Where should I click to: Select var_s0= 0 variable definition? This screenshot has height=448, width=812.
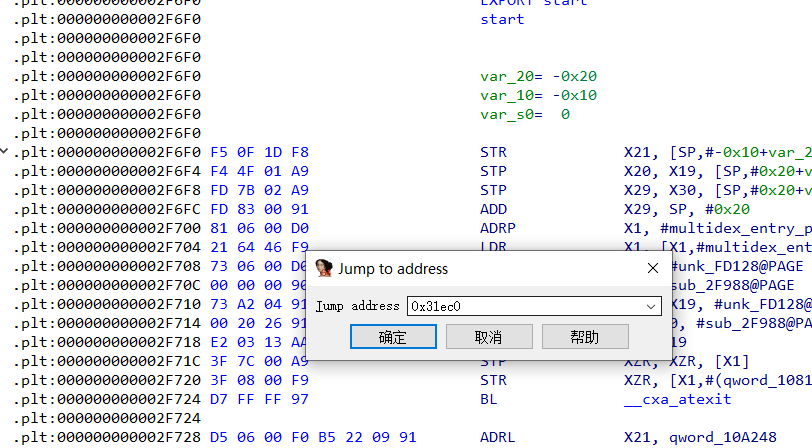click(525, 114)
